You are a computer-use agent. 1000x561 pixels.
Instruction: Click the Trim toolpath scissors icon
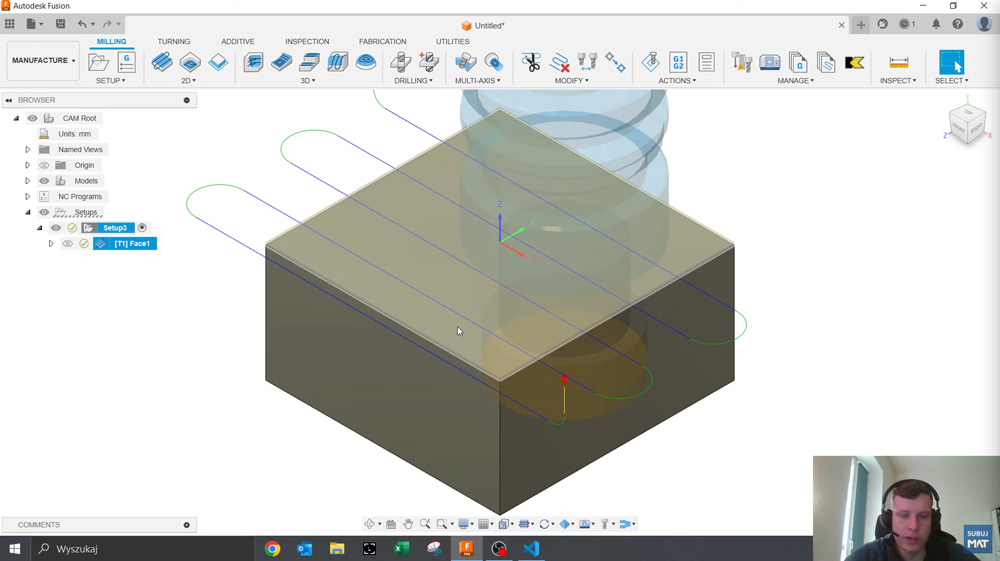[531, 62]
